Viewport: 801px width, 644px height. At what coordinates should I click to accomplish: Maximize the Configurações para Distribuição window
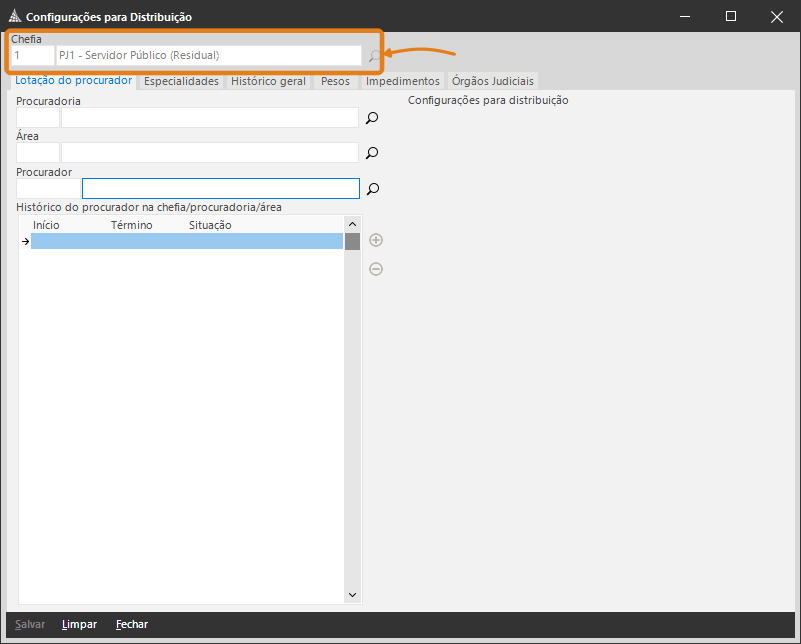click(731, 16)
